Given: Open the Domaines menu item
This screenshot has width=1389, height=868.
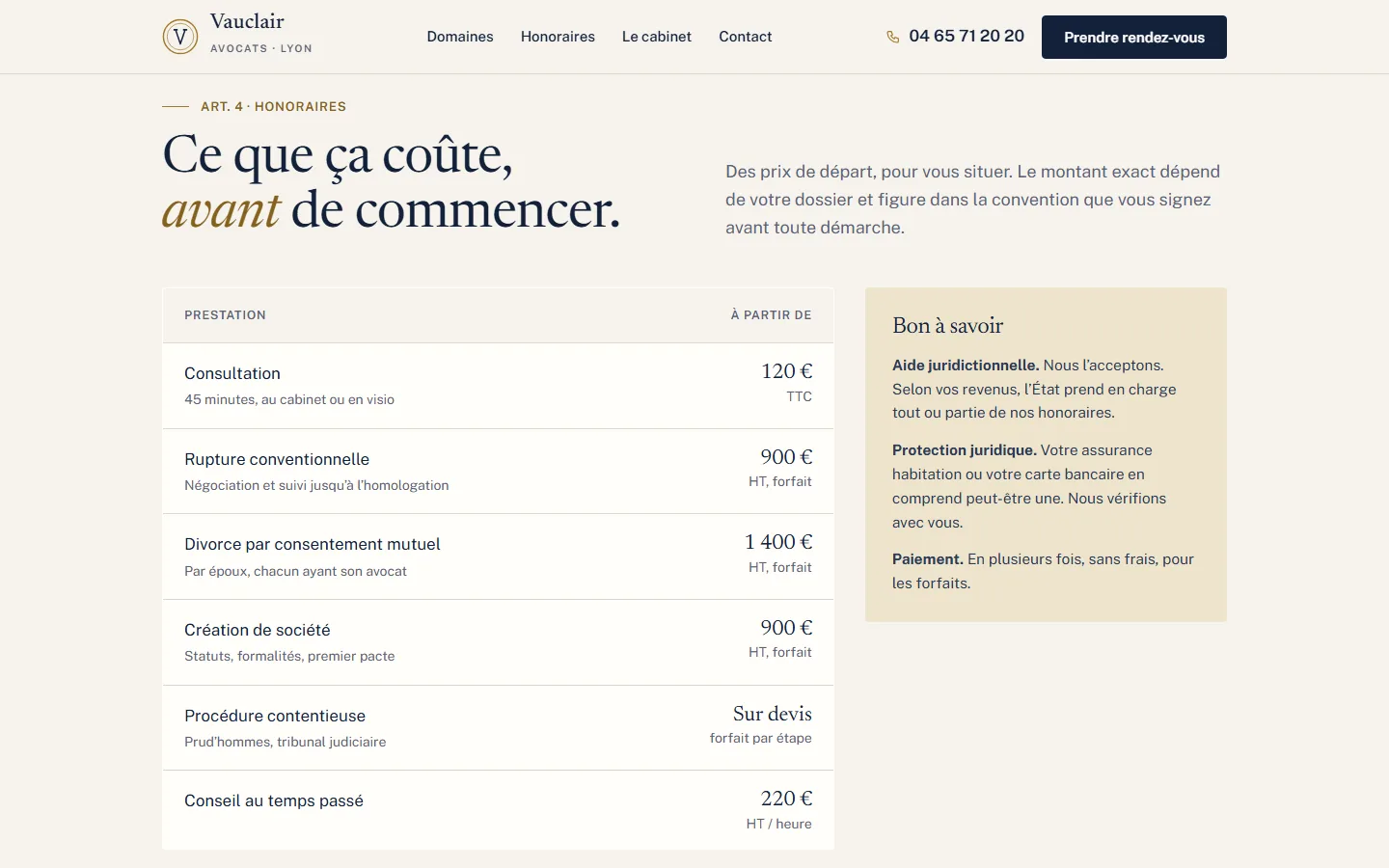Looking at the screenshot, I should coord(460,37).
